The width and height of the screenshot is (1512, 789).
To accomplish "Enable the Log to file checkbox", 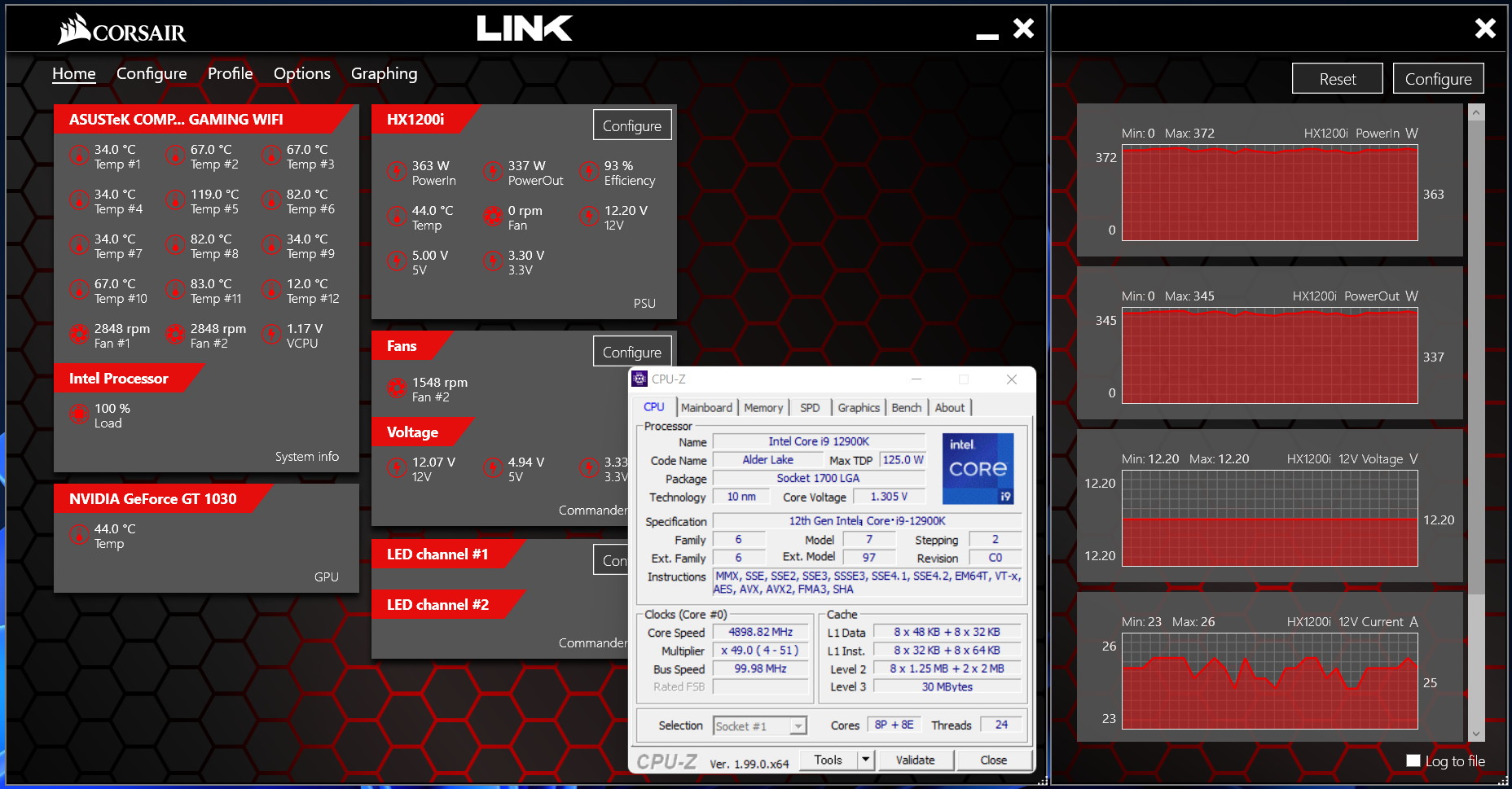I will coord(1413,761).
